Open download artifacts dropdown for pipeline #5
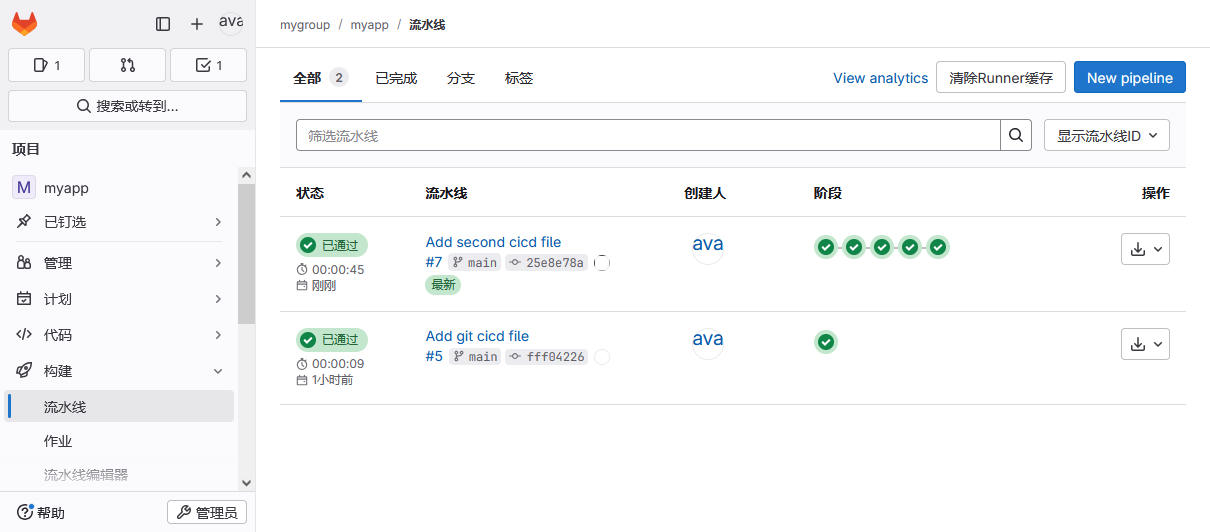The height and width of the screenshot is (532, 1210). point(1145,344)
